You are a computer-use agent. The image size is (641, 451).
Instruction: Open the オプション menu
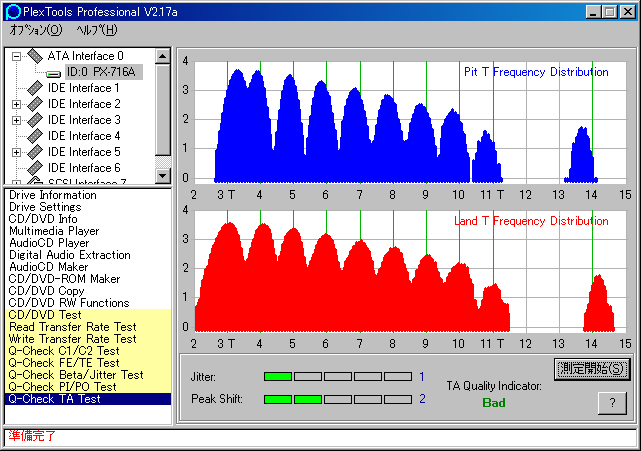(35, 30)
